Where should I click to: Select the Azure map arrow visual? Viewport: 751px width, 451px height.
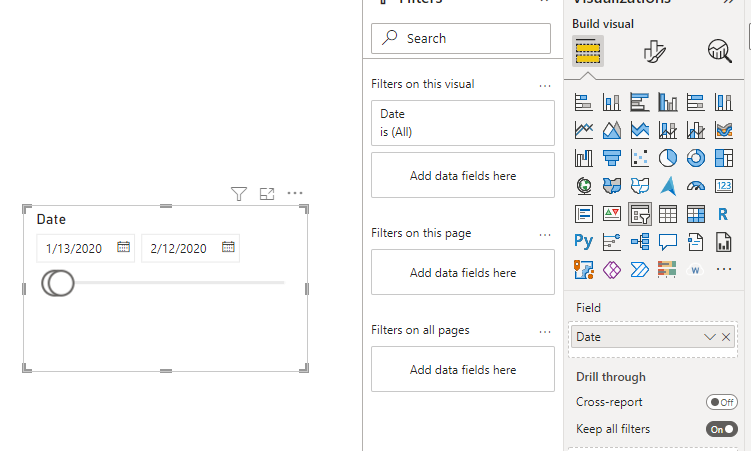pos(668,186)
